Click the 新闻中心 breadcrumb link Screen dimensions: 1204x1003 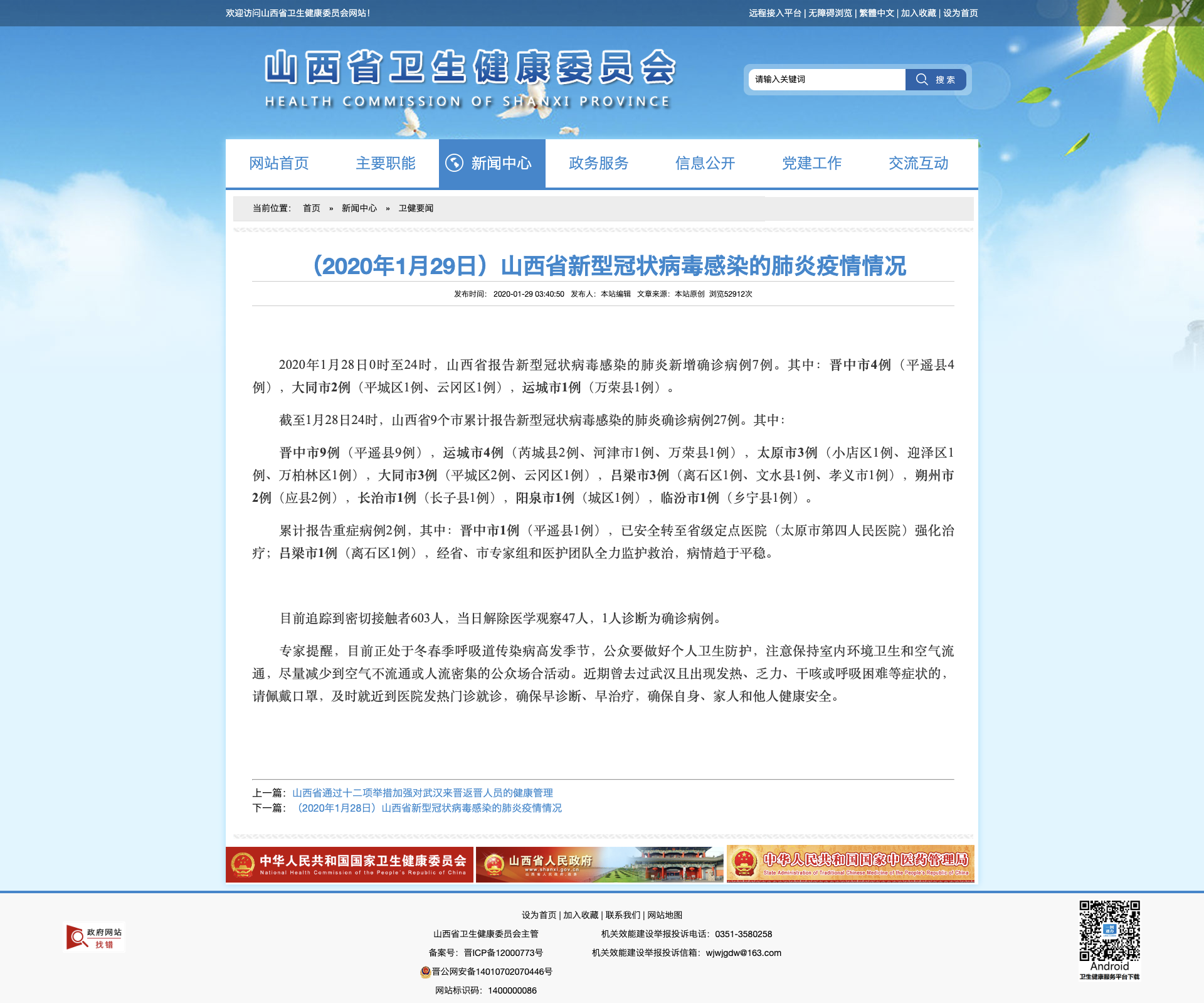tap(359, 208)
